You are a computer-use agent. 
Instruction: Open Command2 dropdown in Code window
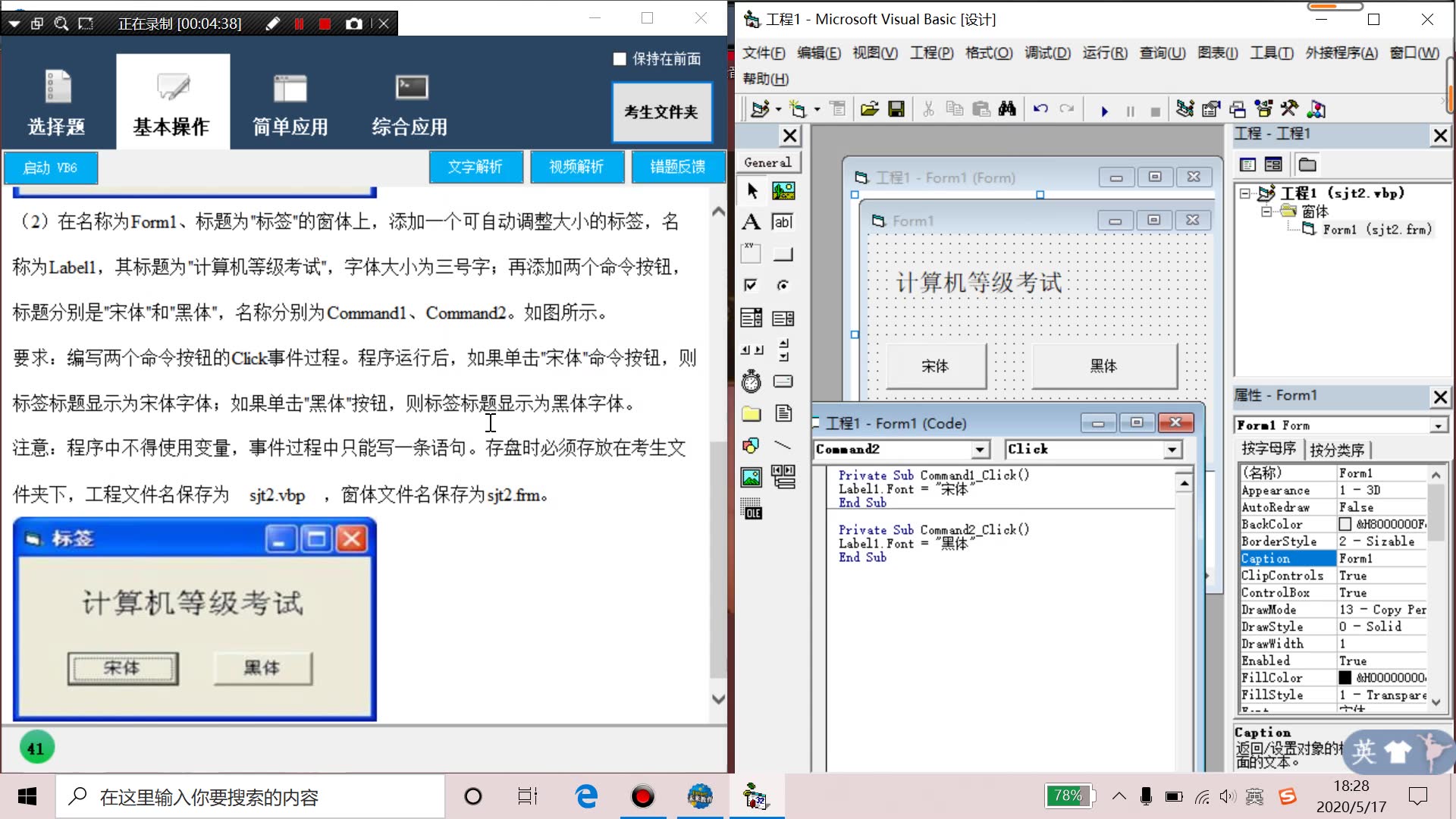tap(978, 448)
